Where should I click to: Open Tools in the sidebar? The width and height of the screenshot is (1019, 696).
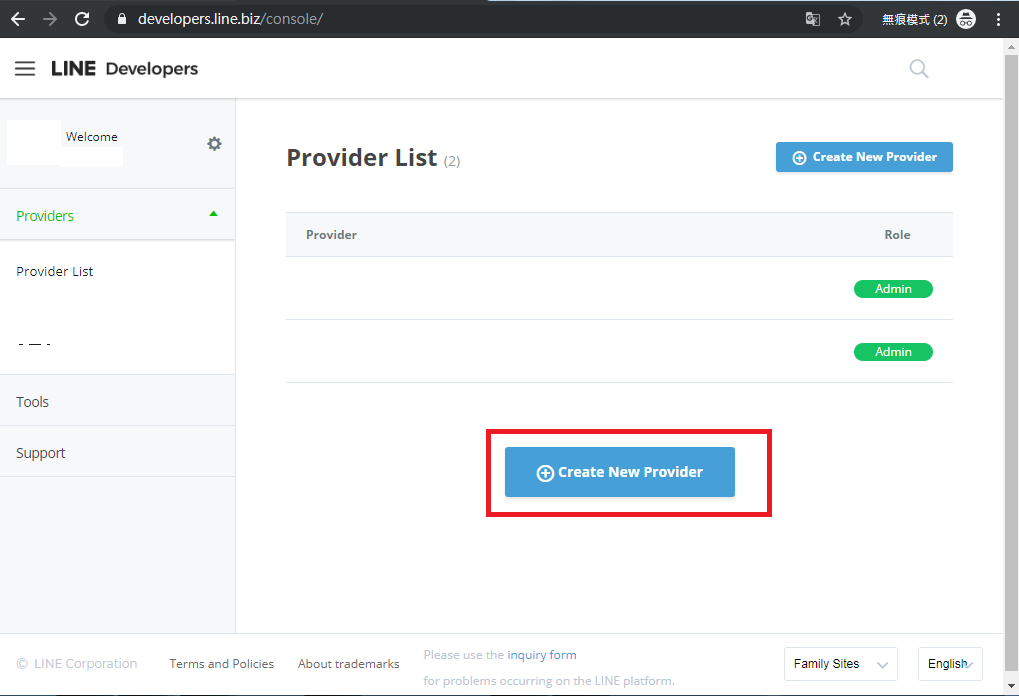pyautogui.click(x=118, y=401)
